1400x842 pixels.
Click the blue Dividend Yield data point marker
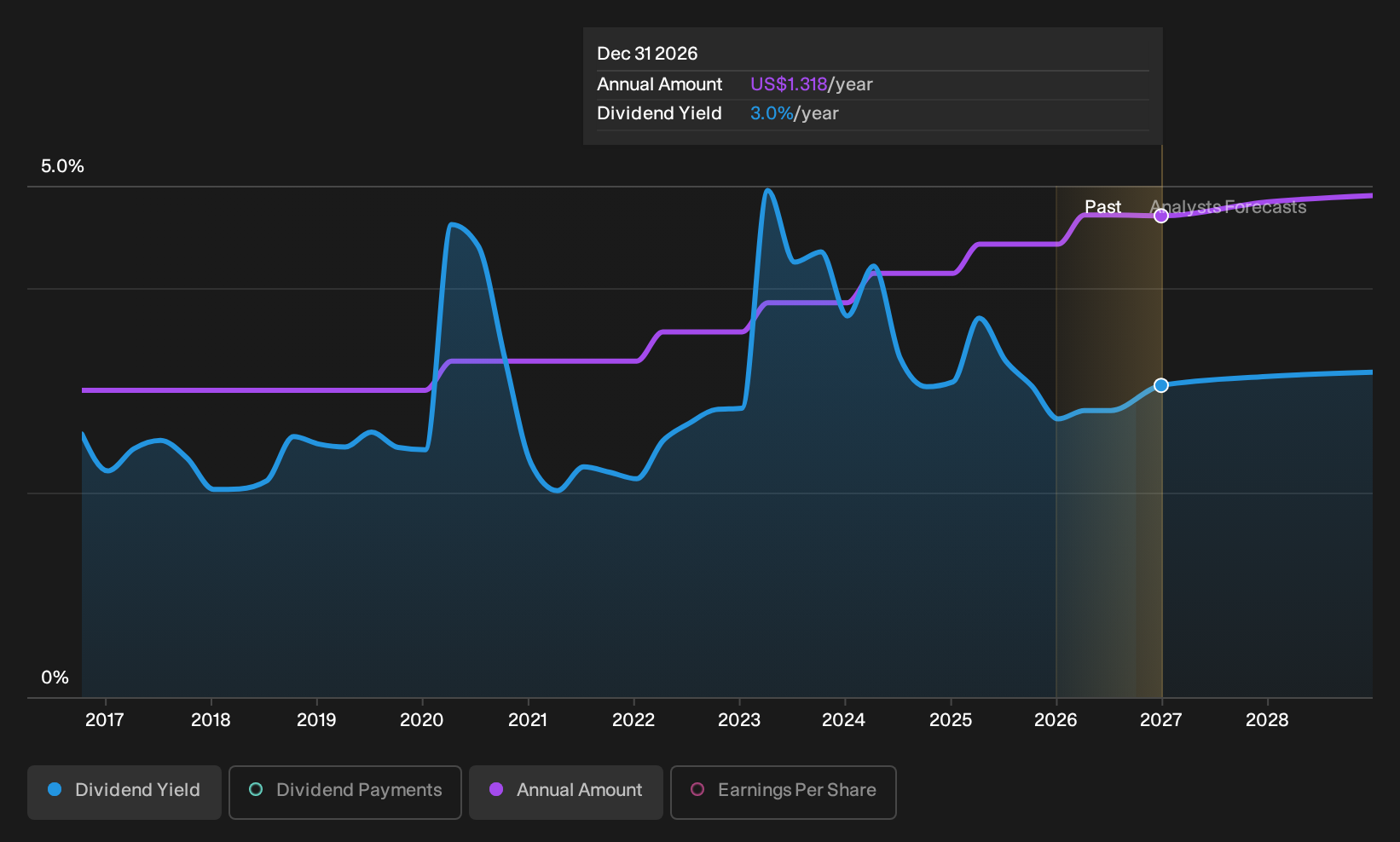click(x=1161, y=385)
